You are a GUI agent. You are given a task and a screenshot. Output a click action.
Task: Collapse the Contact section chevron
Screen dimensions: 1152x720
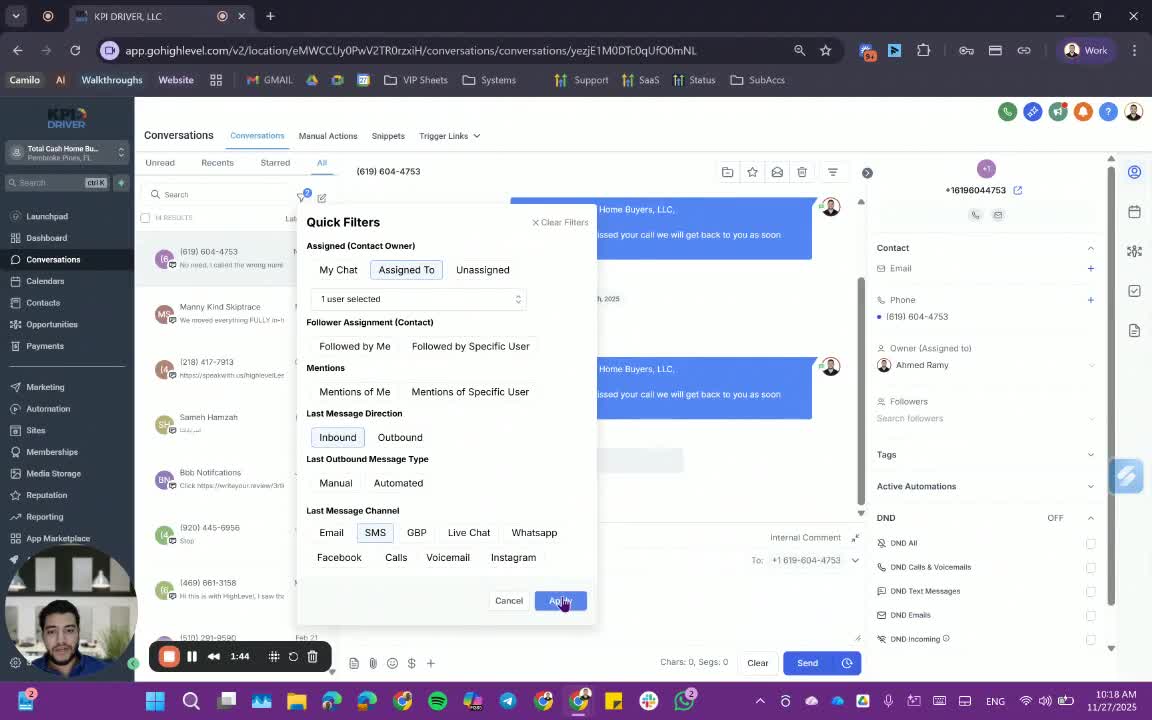click(1090, 248)
